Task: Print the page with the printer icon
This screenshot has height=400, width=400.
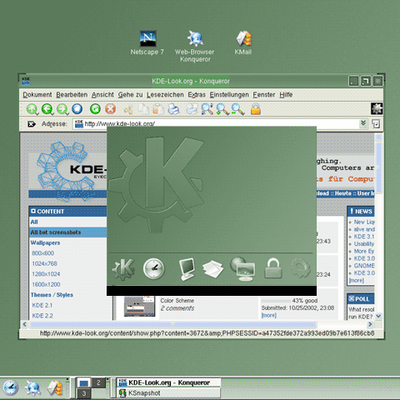Action: (x=174, y=109)
